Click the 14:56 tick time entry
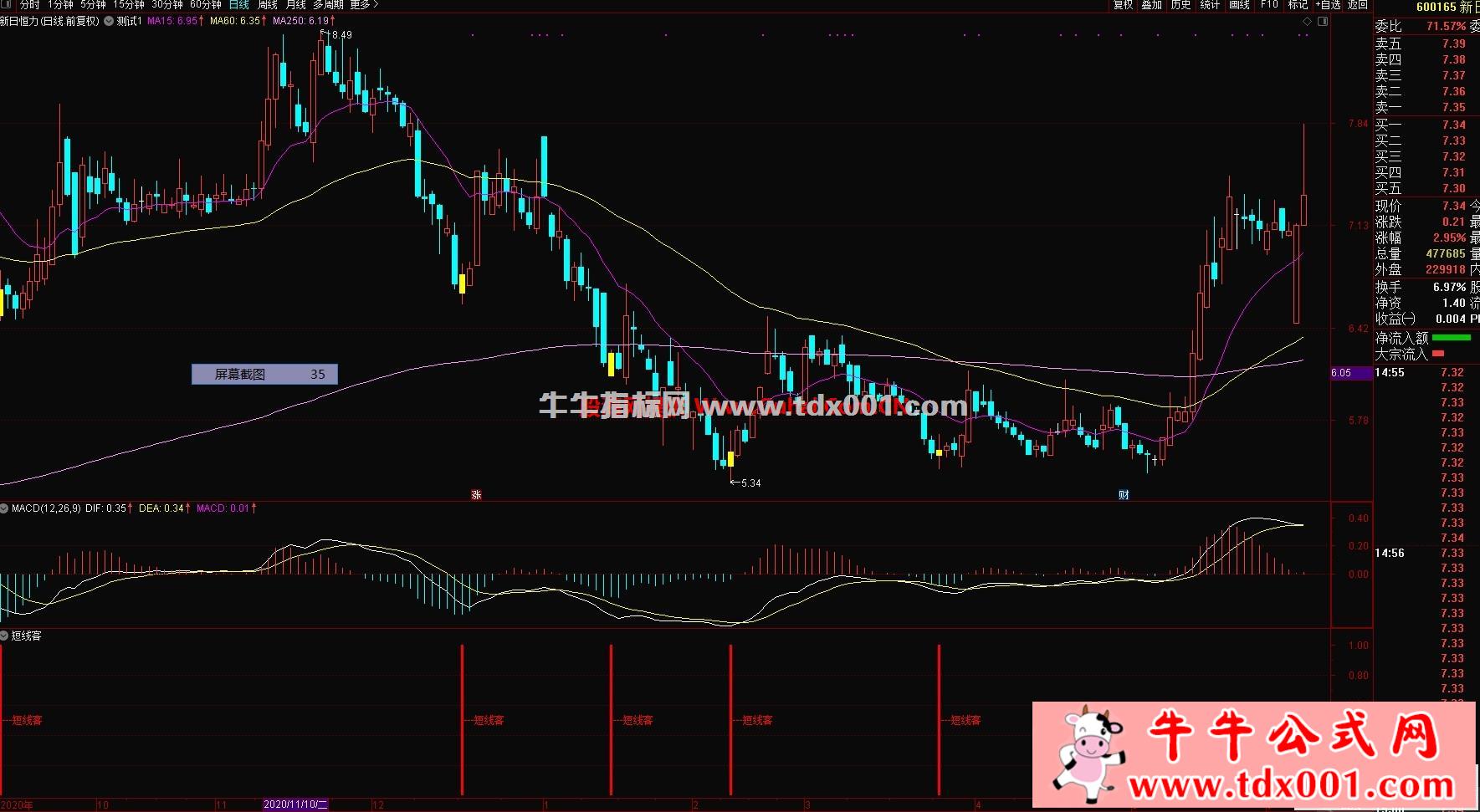Screen dimensions: 1480x812 1390,553
